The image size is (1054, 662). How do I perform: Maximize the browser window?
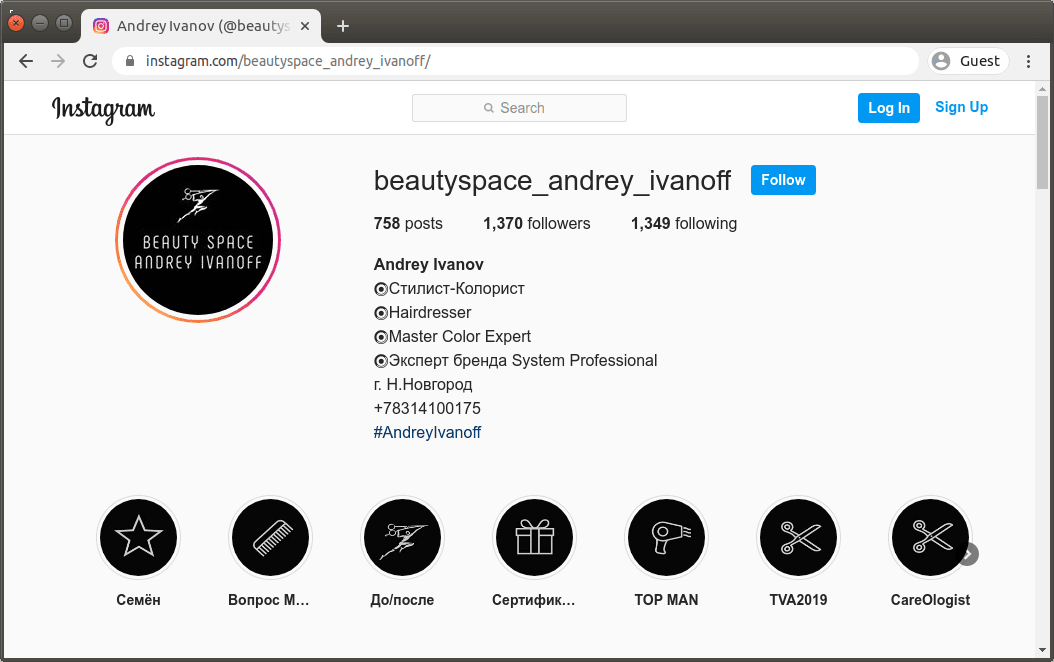pyautogui.click(x=64, y=23)
